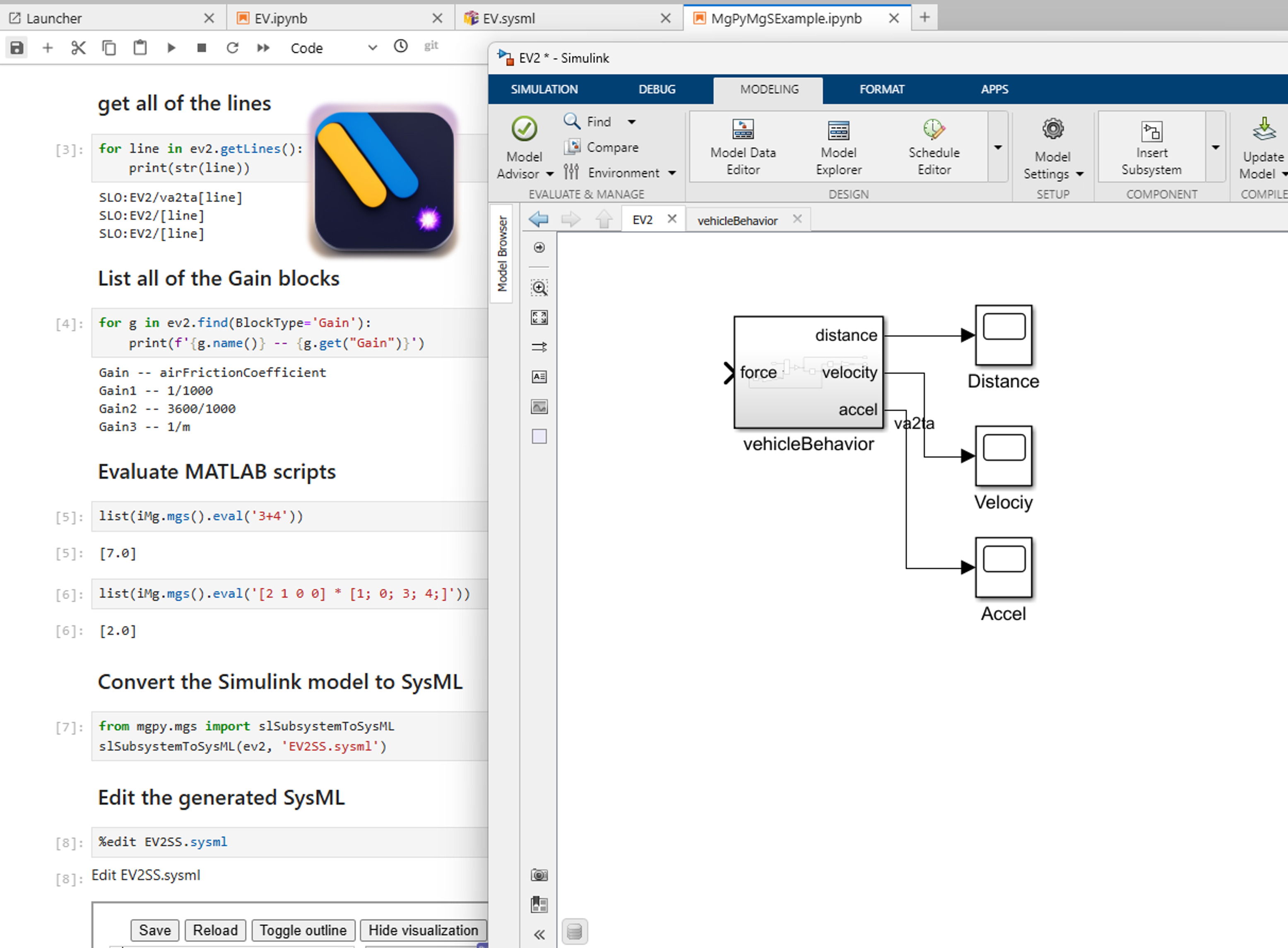Run the selected notebook cell

pyautogui.click(x=171, y=48)
